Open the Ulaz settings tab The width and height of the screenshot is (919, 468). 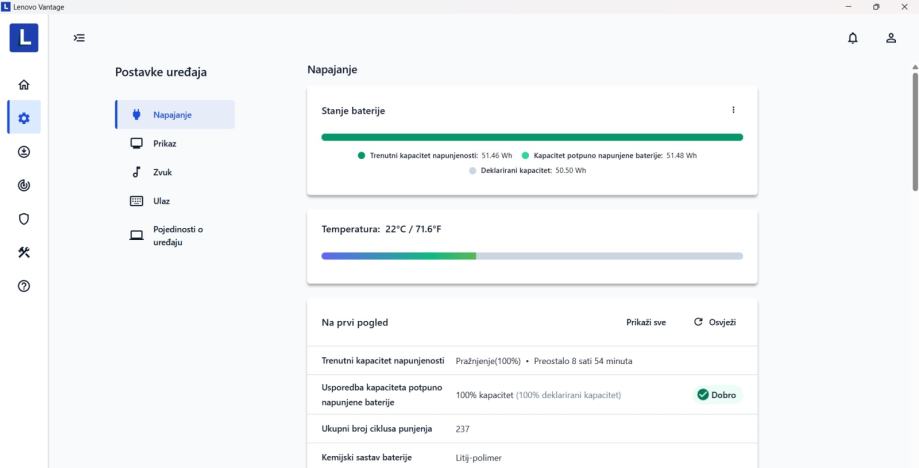[x=161, y=201]
